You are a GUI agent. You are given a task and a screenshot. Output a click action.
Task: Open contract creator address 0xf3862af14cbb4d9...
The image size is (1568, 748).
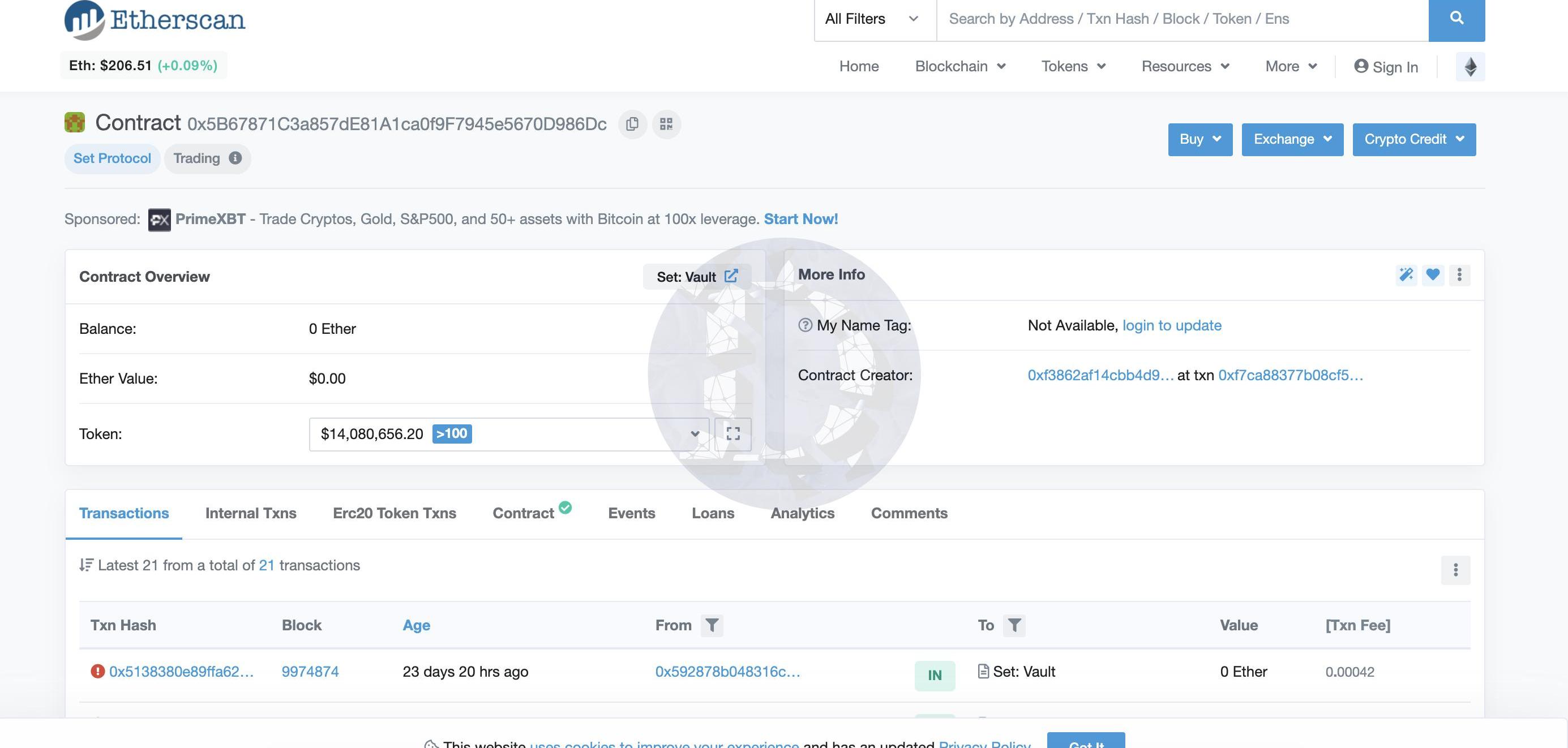[1100, 375]
